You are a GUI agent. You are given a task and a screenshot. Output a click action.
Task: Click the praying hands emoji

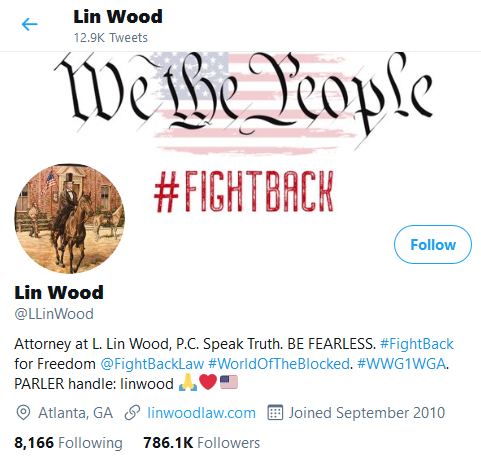[188, 382]
